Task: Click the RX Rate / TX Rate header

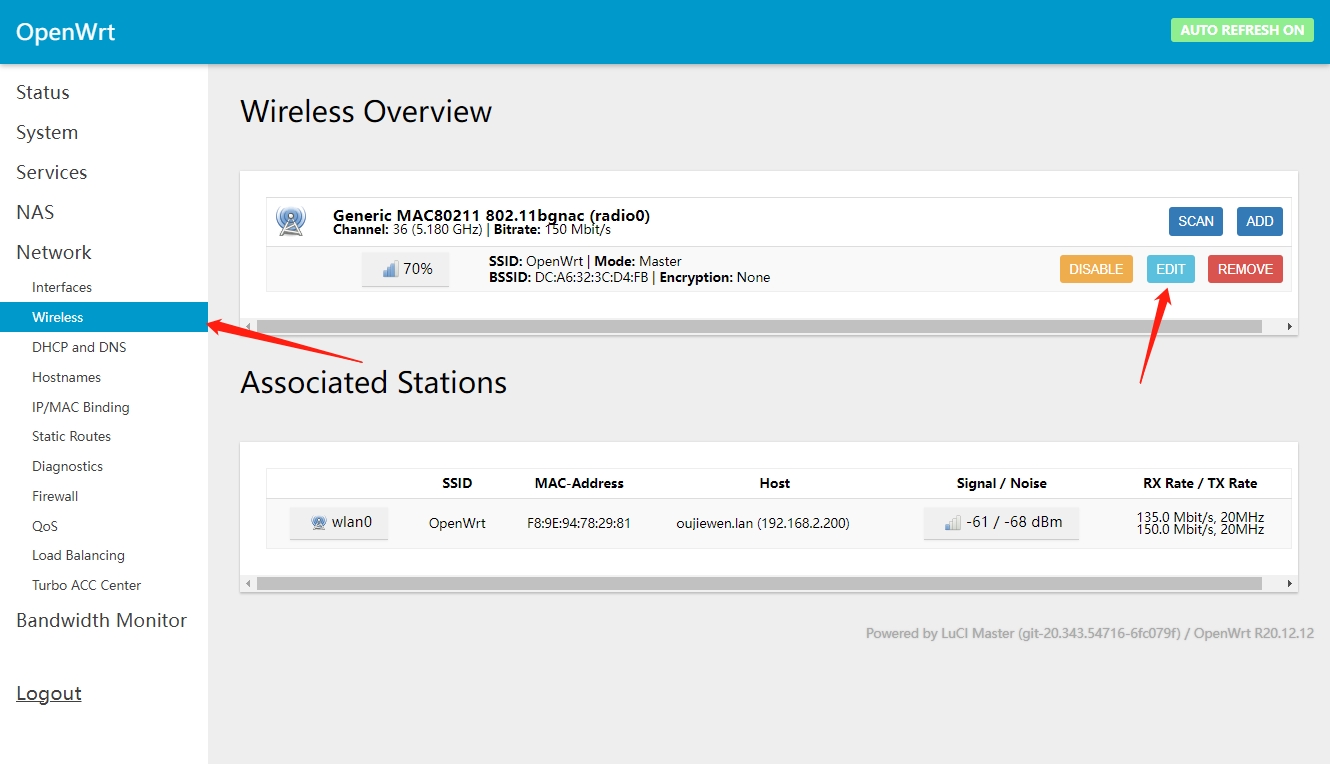Action: coord(1200,483)
